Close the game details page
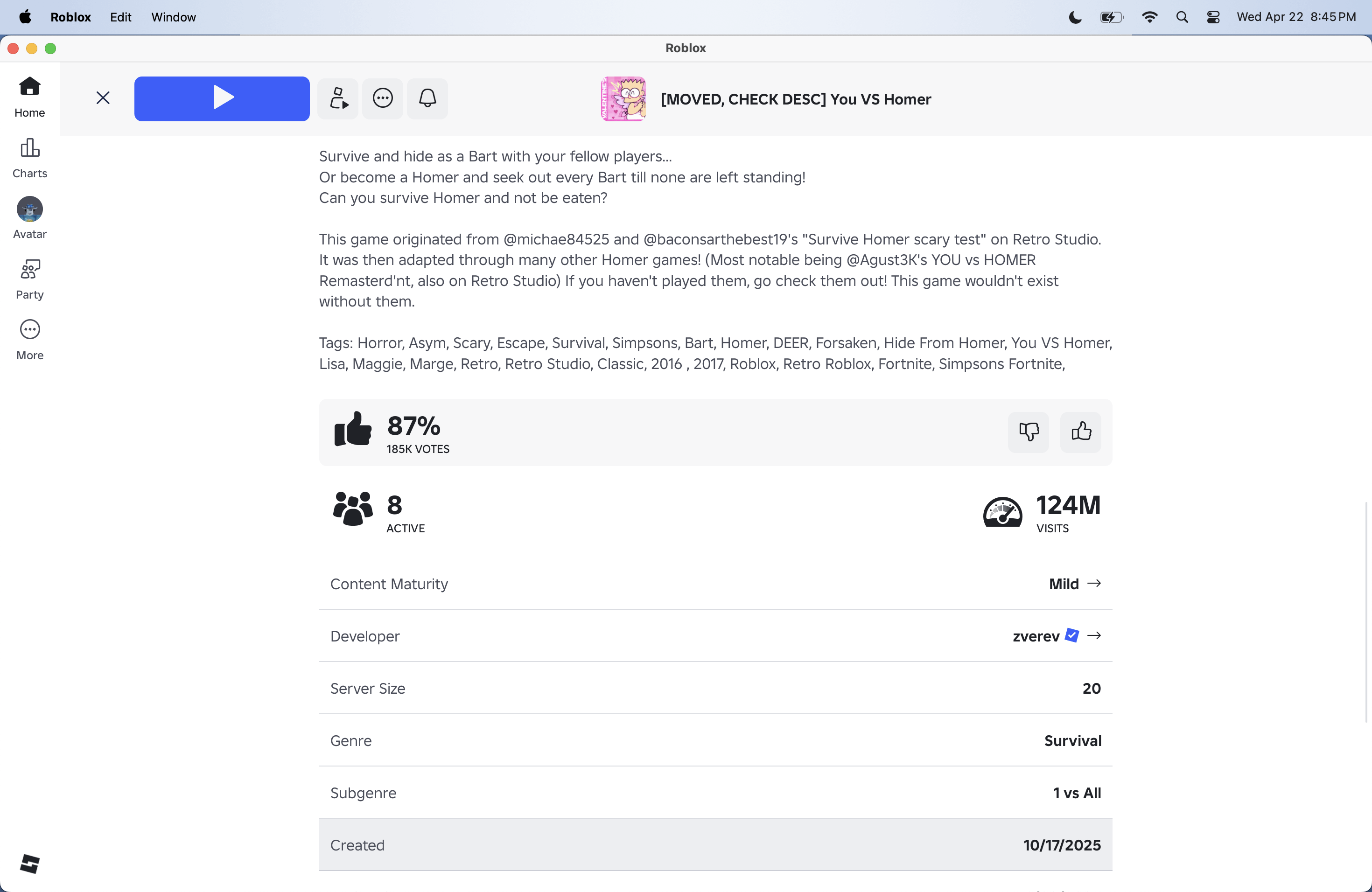This screenshot has height=892, width=1372. (x=103, y=98)
